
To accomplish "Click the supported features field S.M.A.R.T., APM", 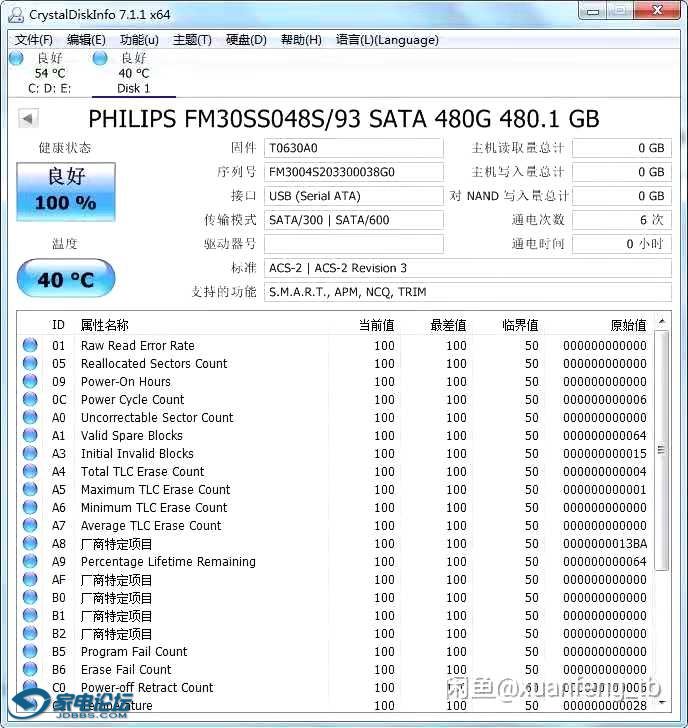I will point(467,292).
